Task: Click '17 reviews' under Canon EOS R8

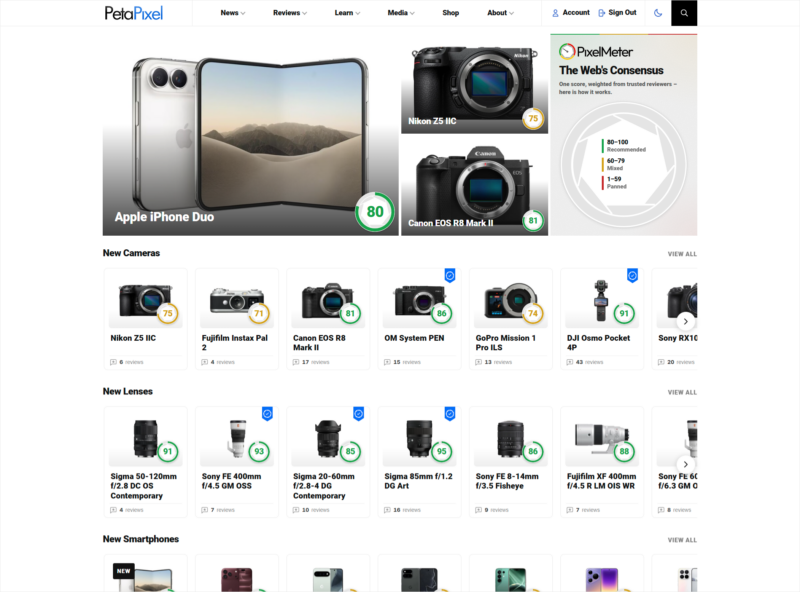Action: click(x=316, y=362)
